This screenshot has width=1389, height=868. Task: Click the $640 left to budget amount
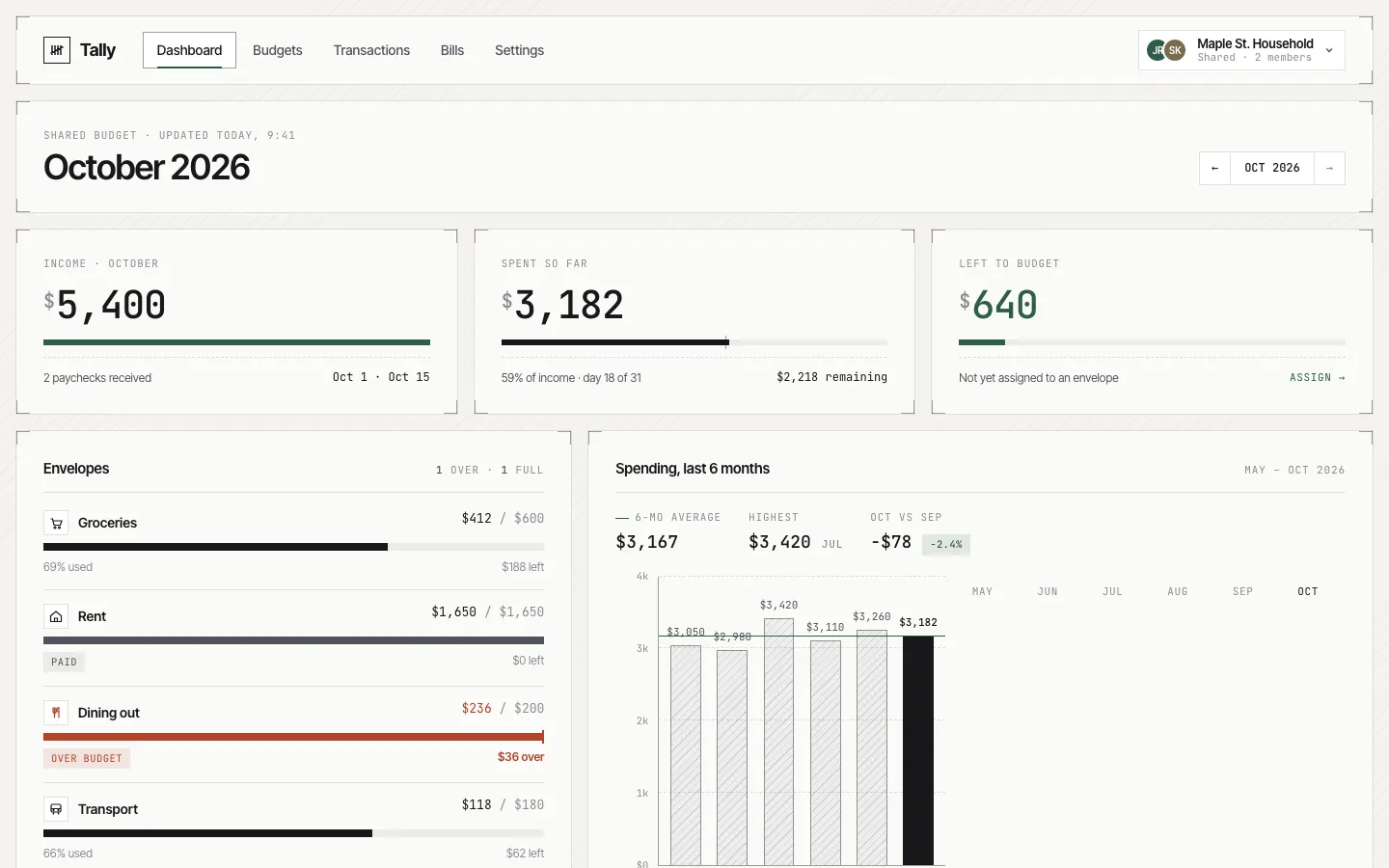(997, 306)
